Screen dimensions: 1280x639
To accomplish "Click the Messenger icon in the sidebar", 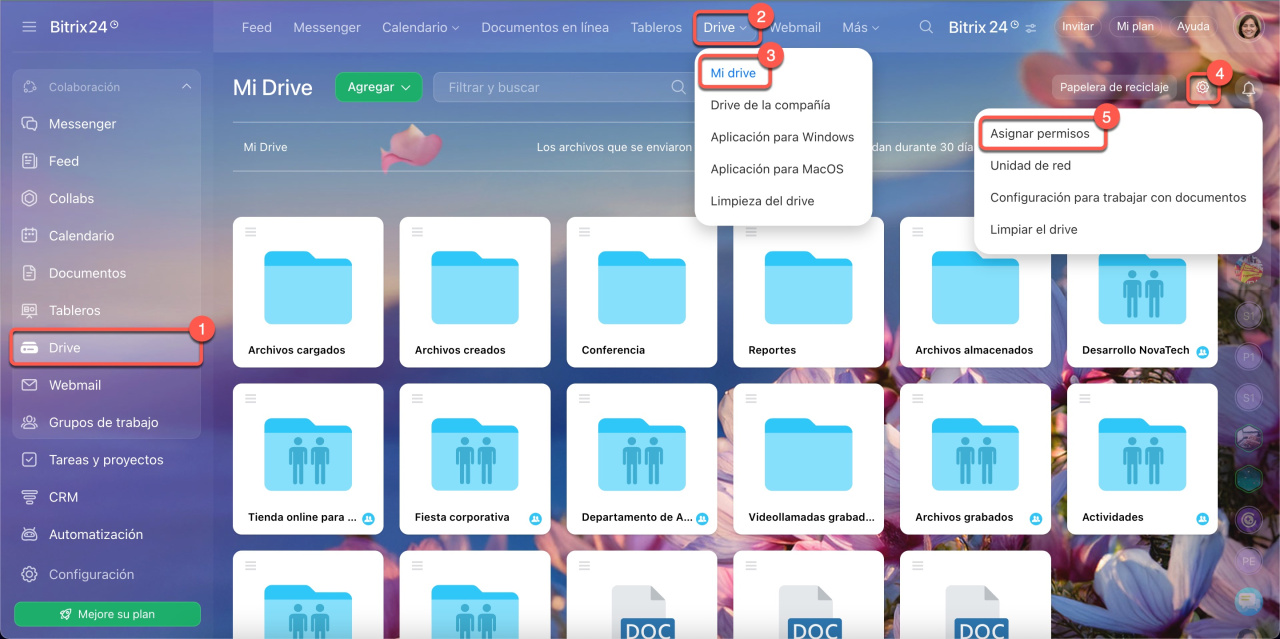I will click(30, 124).
